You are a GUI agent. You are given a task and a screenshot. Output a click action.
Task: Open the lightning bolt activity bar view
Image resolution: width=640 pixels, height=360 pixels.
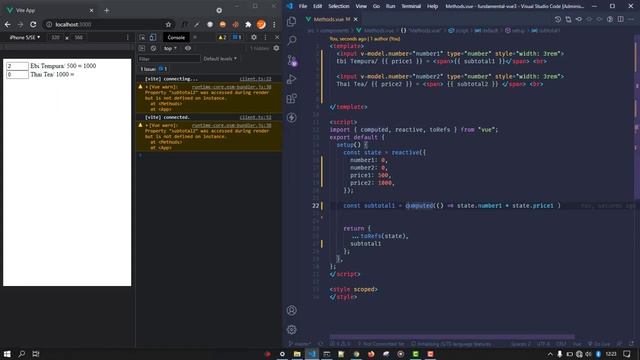pyautogui.click(x=291, y=118)
